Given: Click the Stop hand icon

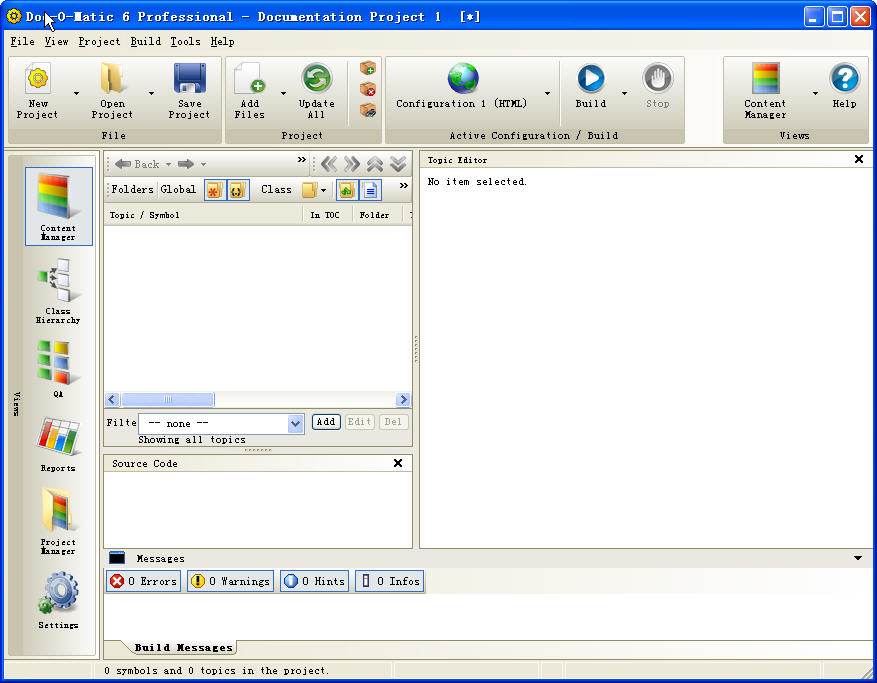Looking at the screenshot, I should pos(658,78).
